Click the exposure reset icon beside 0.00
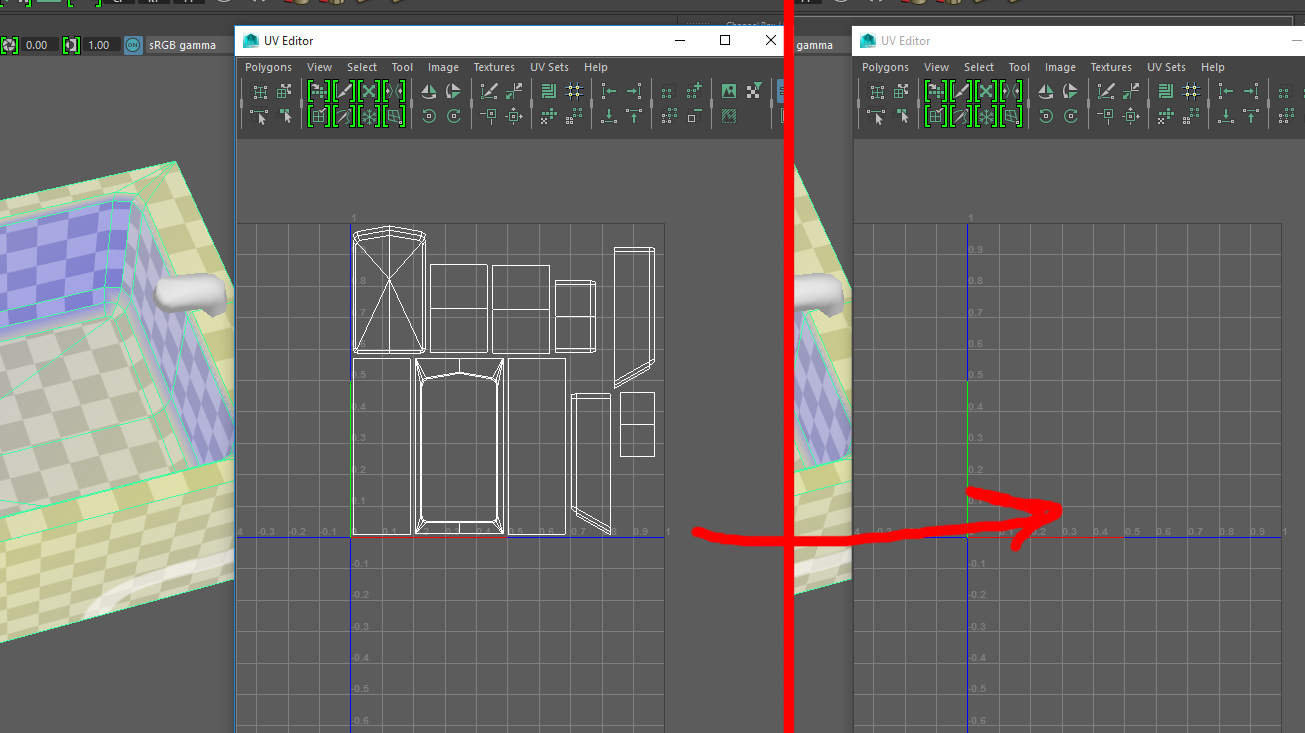The width and height of the screenshot is (1305, 733). 10,45
